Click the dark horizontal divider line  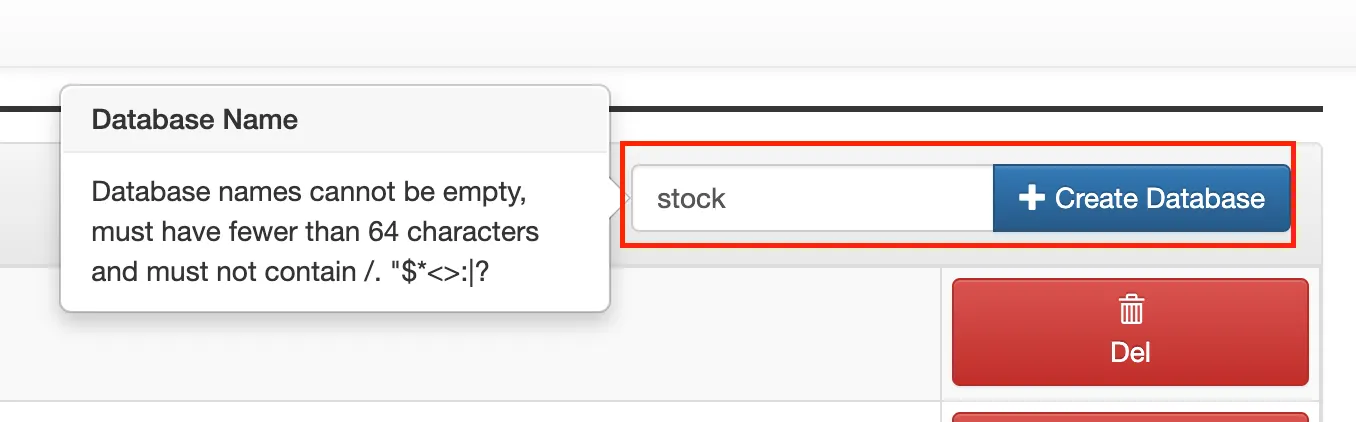point(960,108)
